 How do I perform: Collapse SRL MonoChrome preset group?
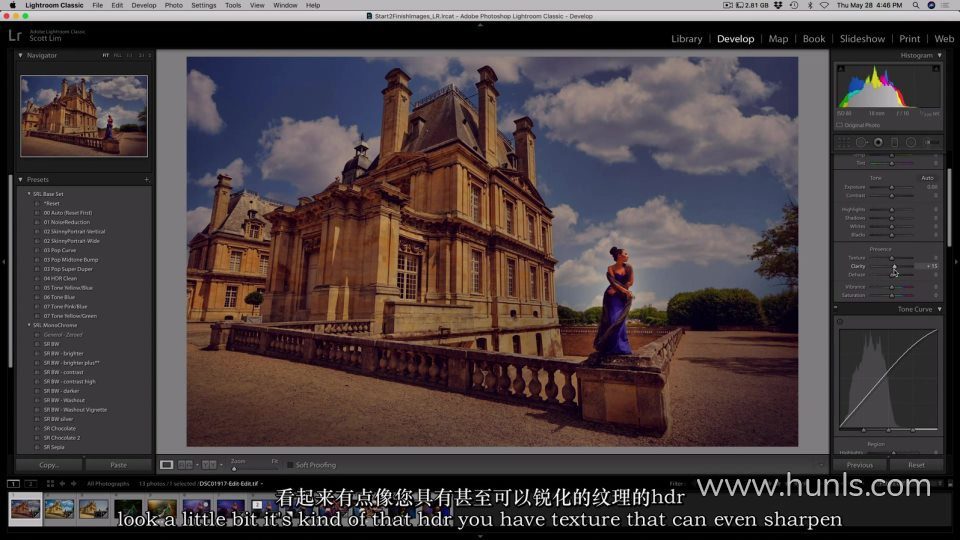(29, 325)
